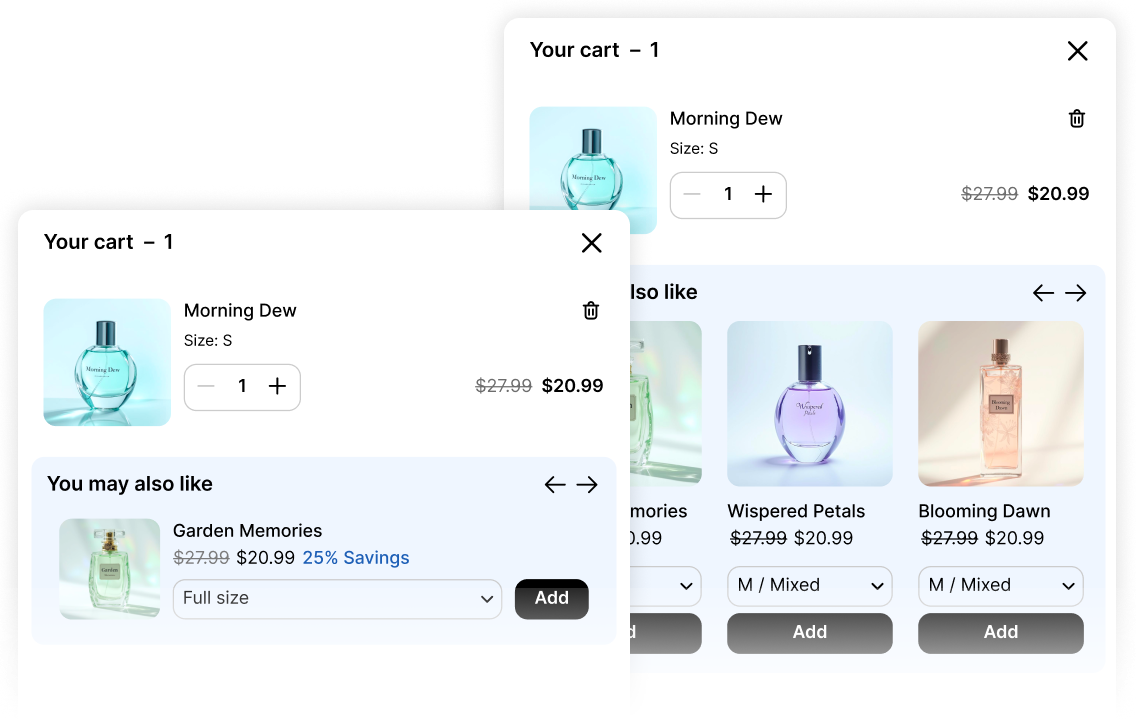
Task: Open M / Mixed dropdown under Wispered Petals
Action: coord(810,585)
